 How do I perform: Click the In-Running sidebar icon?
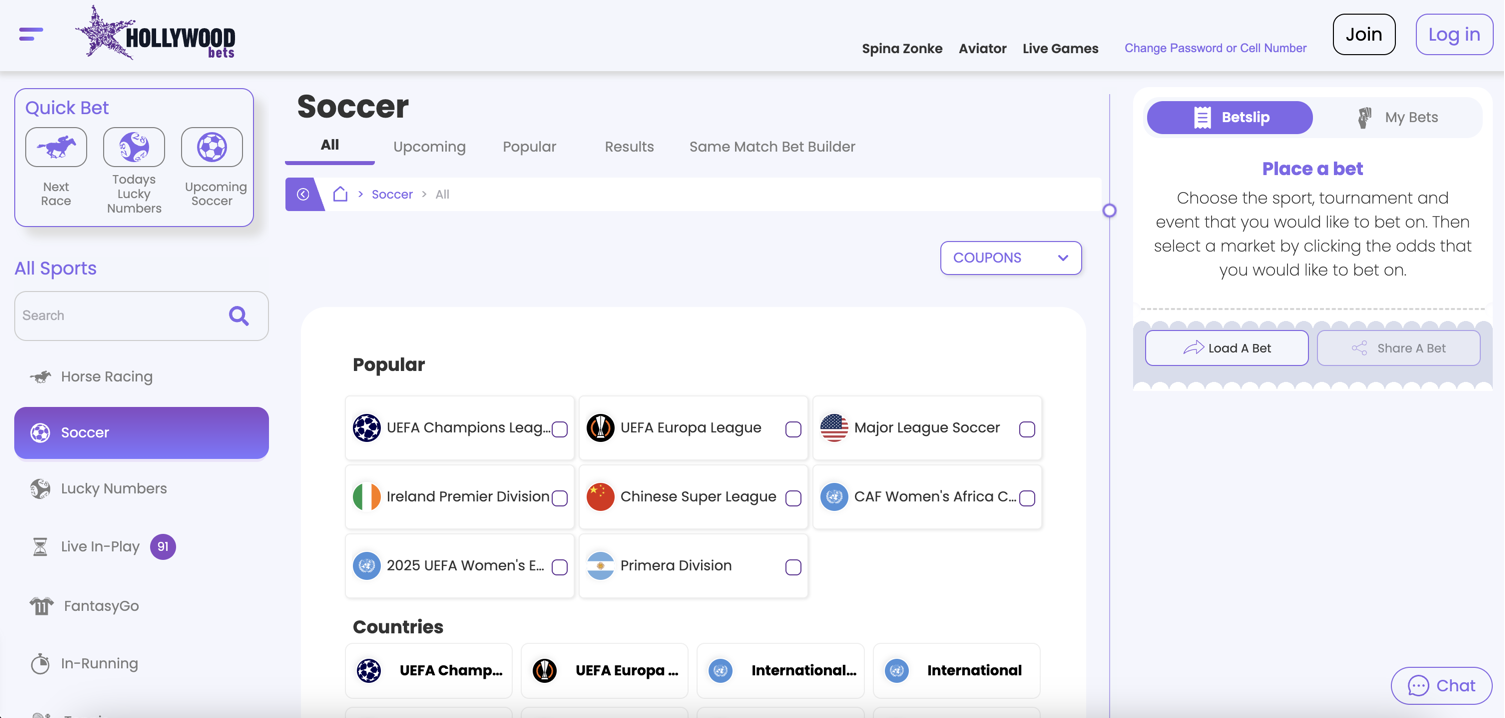40,663
